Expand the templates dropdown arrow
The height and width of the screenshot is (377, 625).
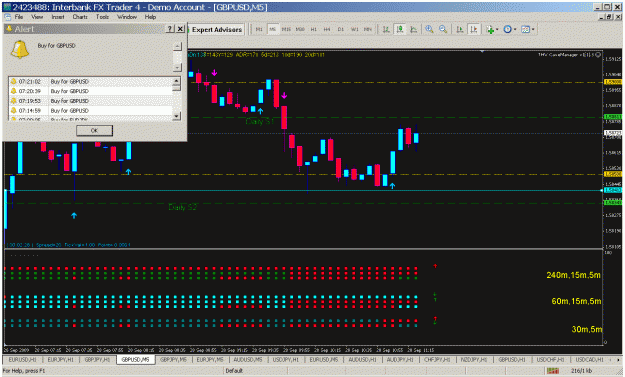(x=533, y=29)
